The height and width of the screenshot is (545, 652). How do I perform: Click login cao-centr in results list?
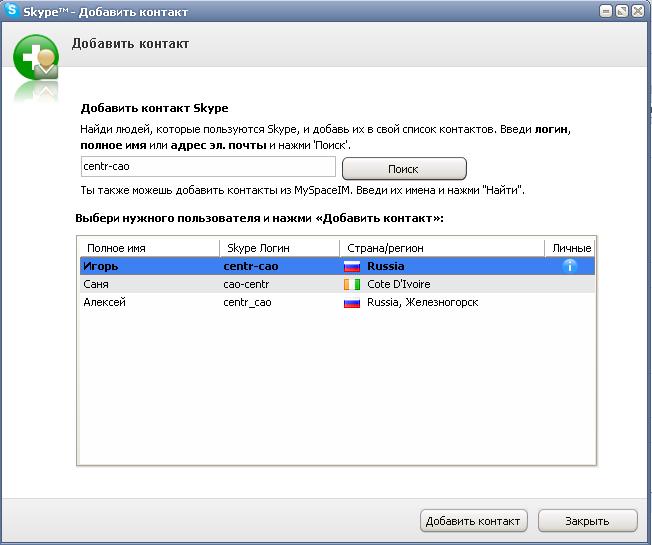(246, 284)
